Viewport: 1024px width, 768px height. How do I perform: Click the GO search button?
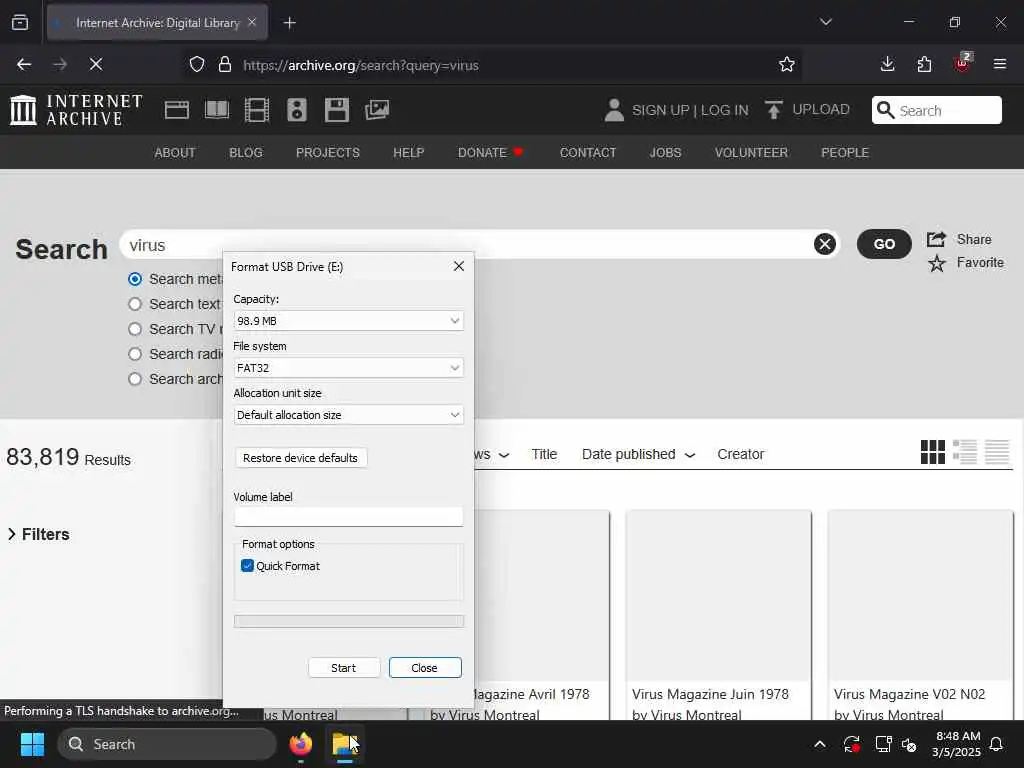884,244
